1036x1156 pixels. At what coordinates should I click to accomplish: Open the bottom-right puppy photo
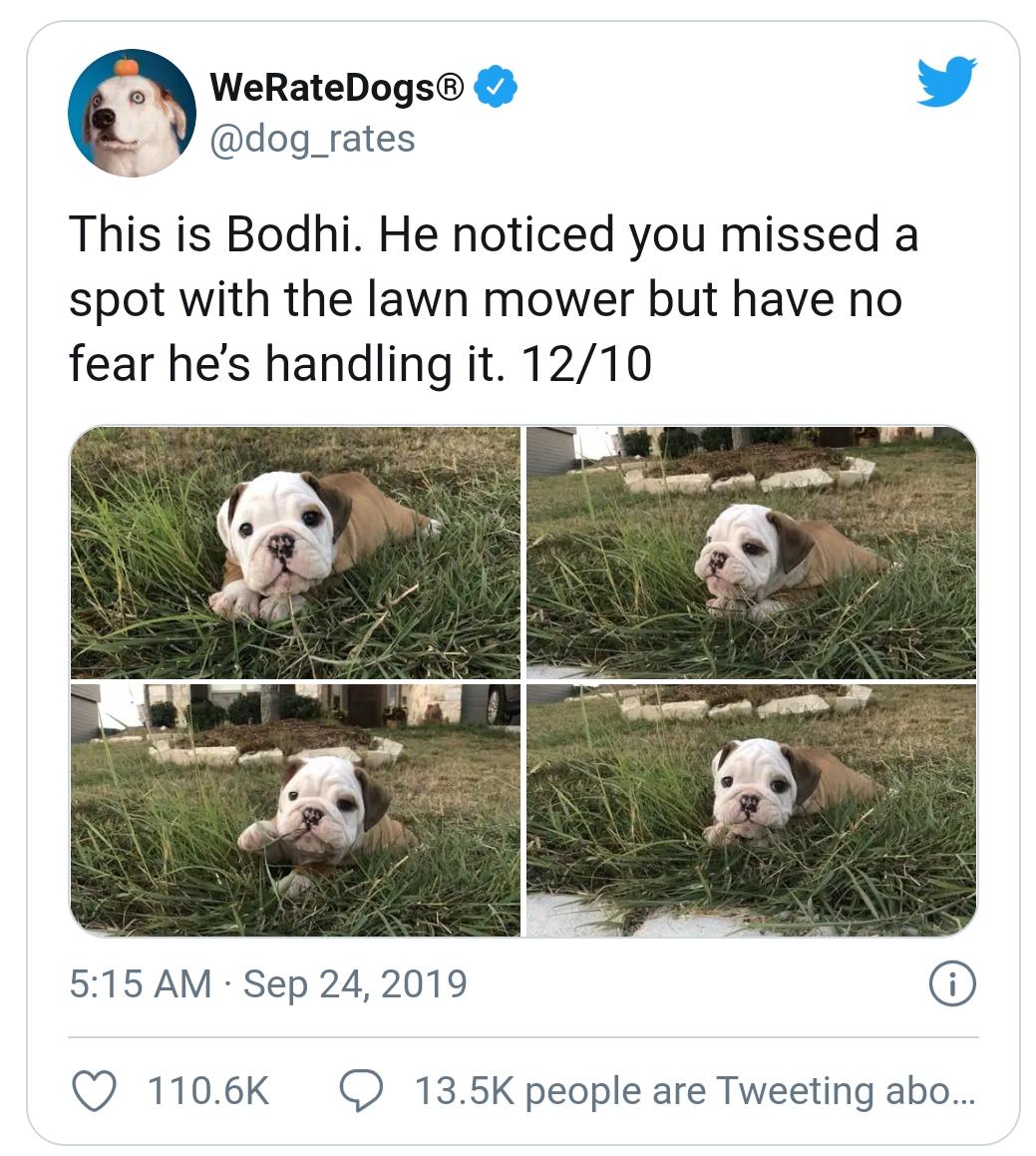click(752, 810)
